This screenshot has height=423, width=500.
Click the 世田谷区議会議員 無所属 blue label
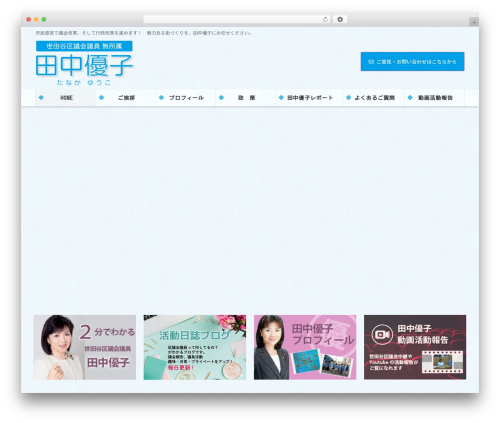click(x=84, y=46)
